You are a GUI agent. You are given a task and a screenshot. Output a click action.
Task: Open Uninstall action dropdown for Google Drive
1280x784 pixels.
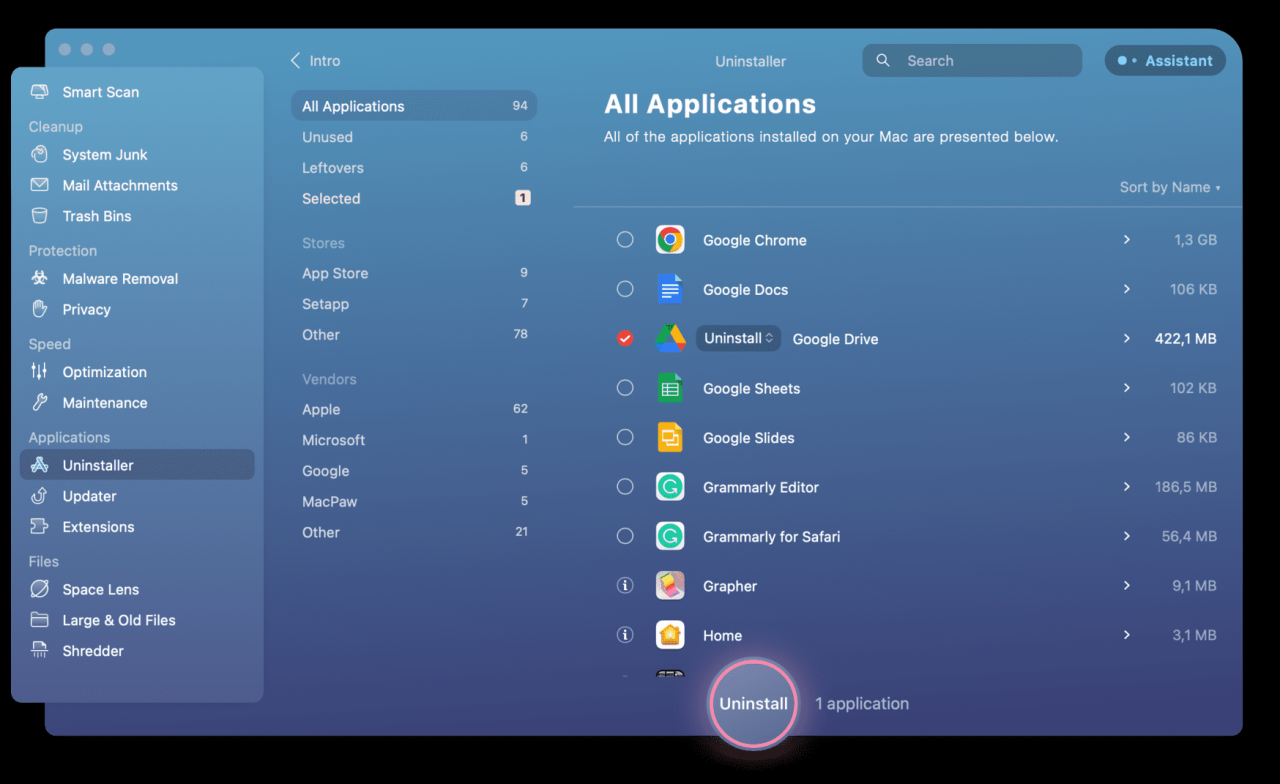click(x=739, y=339)
